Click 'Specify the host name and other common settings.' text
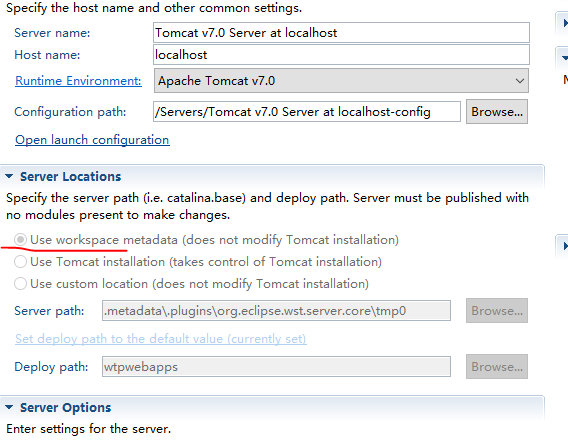The height and width of the screenshot is (440, 568). click(x=154, y=8)
